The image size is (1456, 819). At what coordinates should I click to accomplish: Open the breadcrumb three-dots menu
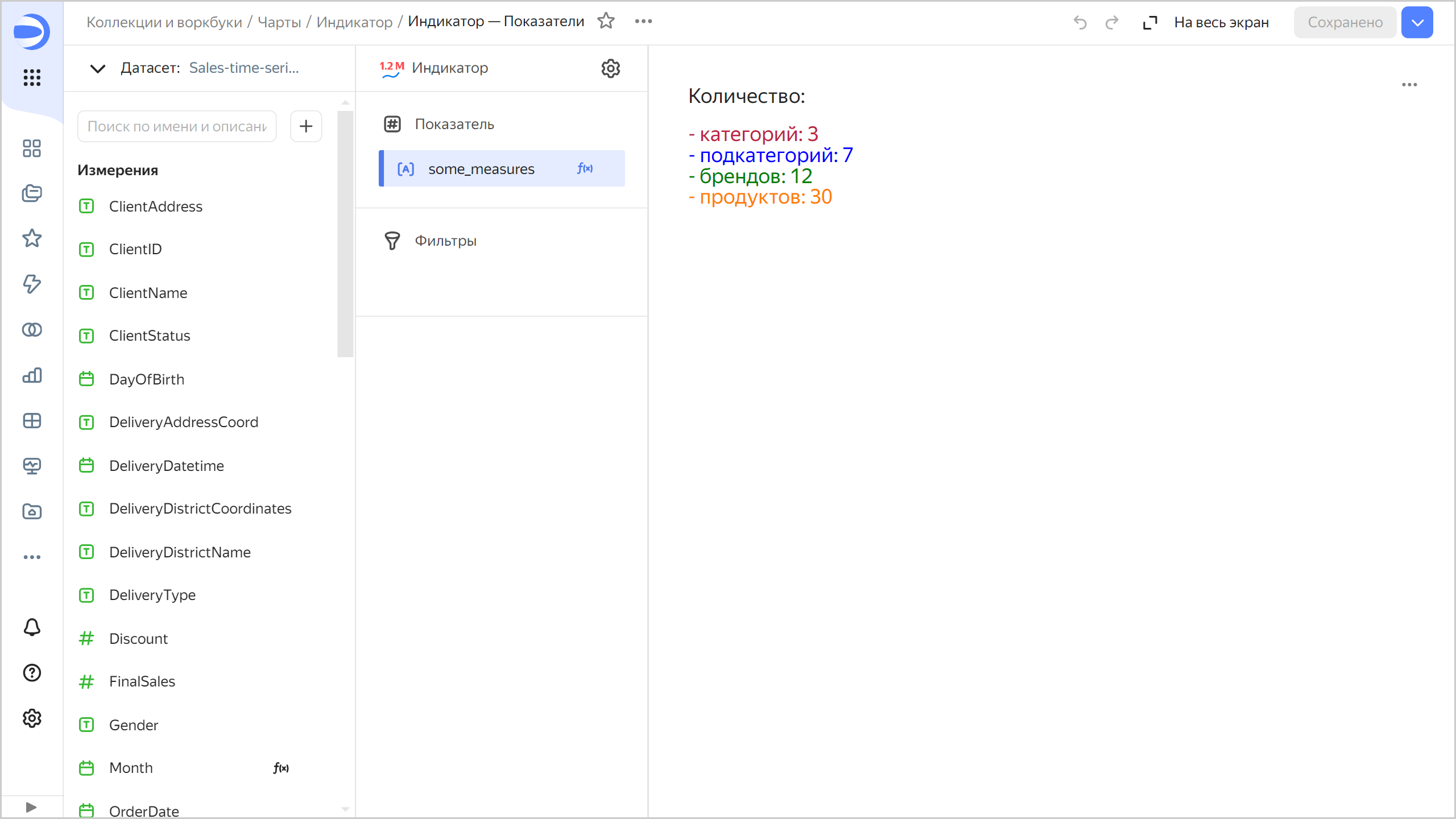(643, 21)
